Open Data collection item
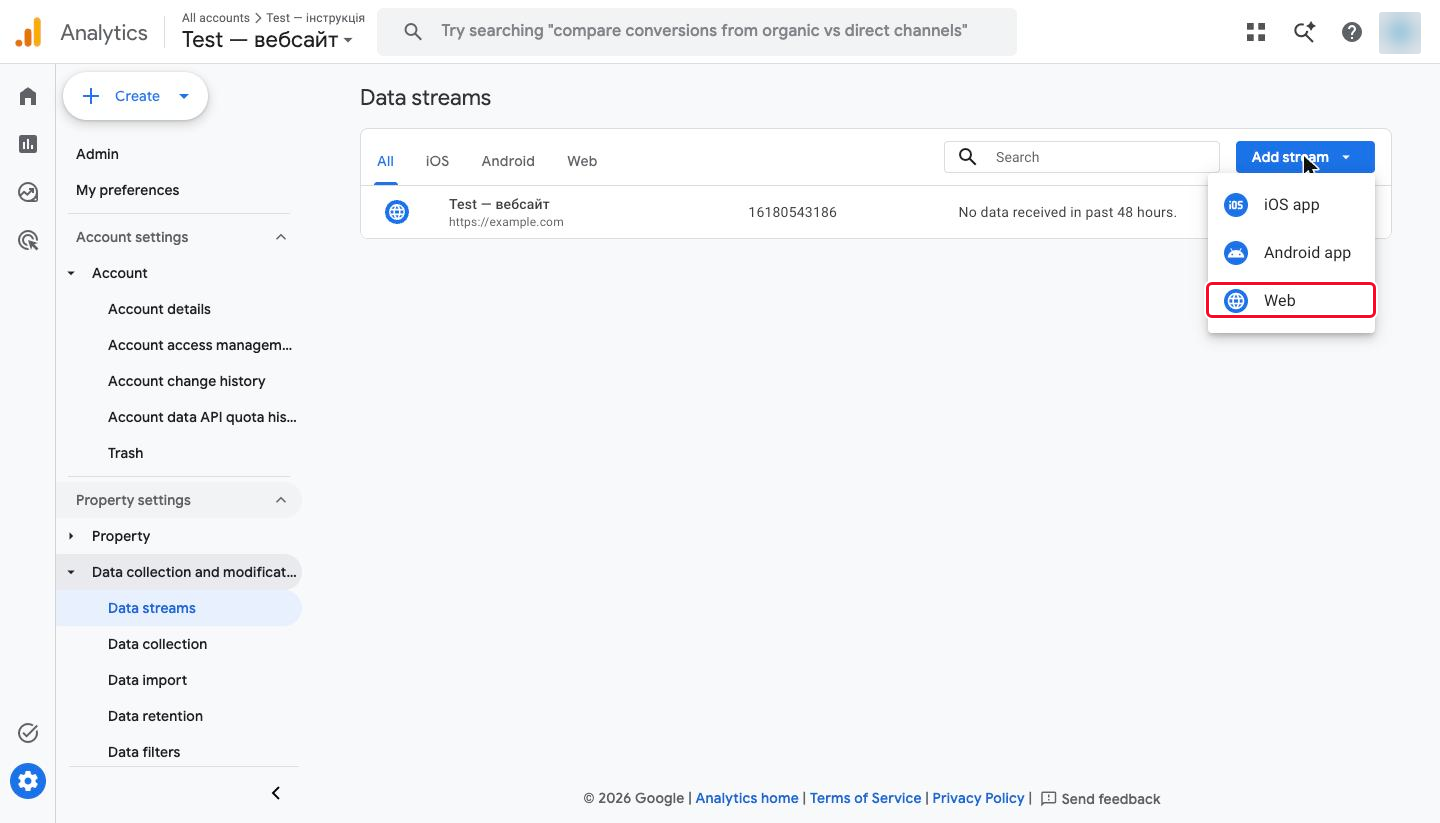The width and height of the screenshot is (1440, 823). click(x=158, y=644)
